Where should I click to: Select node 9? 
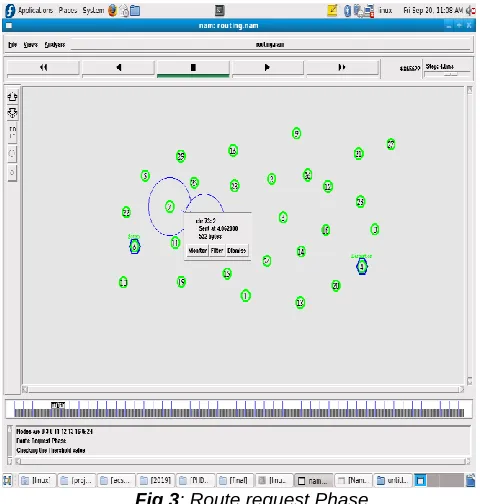(296, 134)
